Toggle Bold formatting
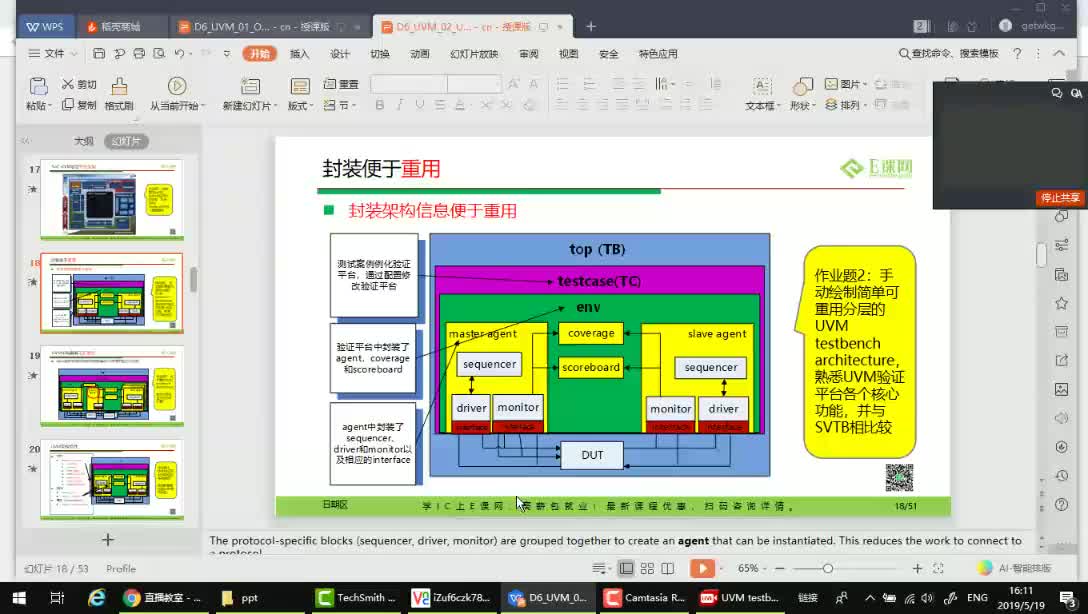 [x=380, y=105]
